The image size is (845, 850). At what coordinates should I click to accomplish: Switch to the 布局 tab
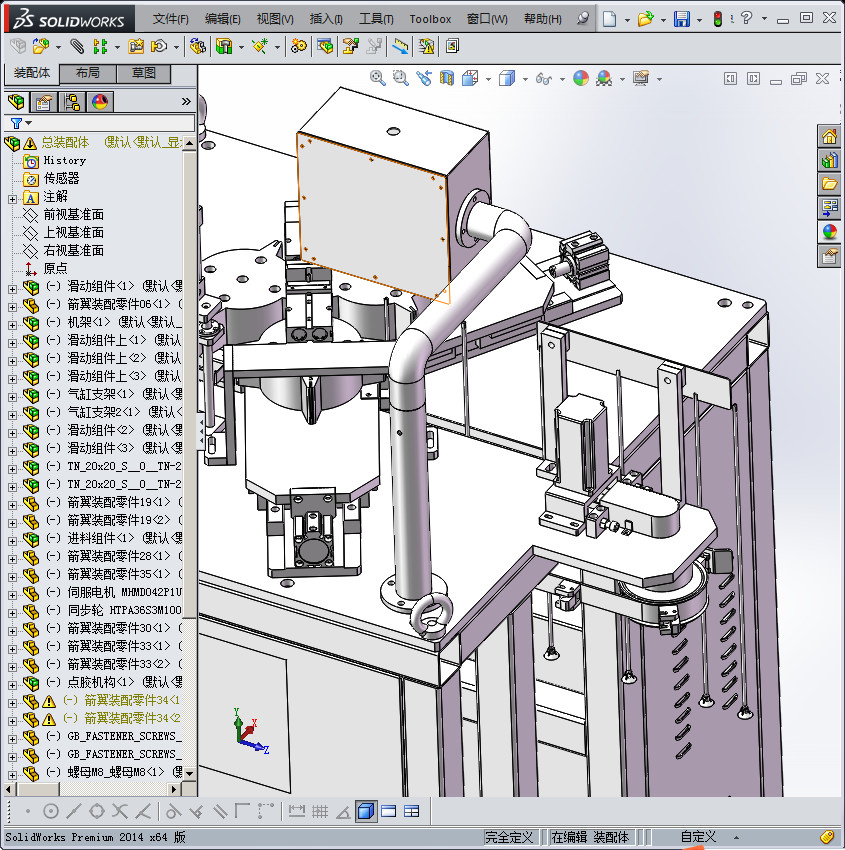tap(87, 73)
